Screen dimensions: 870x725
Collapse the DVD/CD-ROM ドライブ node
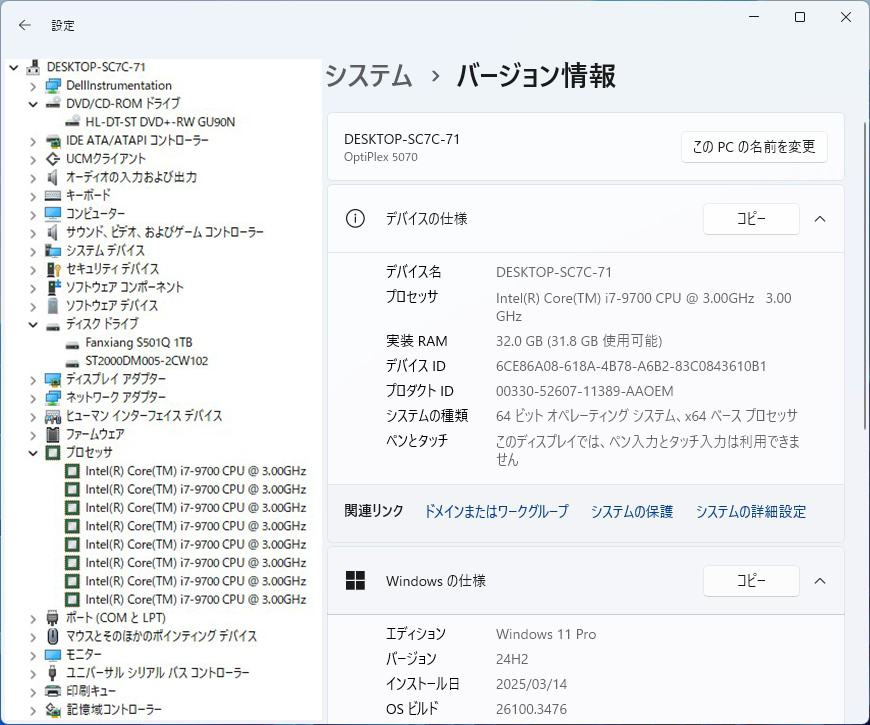click(x=33, y=104)
